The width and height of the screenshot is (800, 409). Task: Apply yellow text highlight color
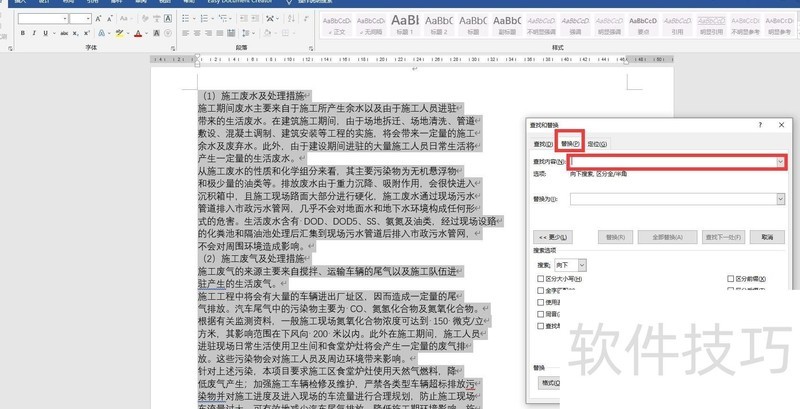pyautogui.click(x=119, y=33)
